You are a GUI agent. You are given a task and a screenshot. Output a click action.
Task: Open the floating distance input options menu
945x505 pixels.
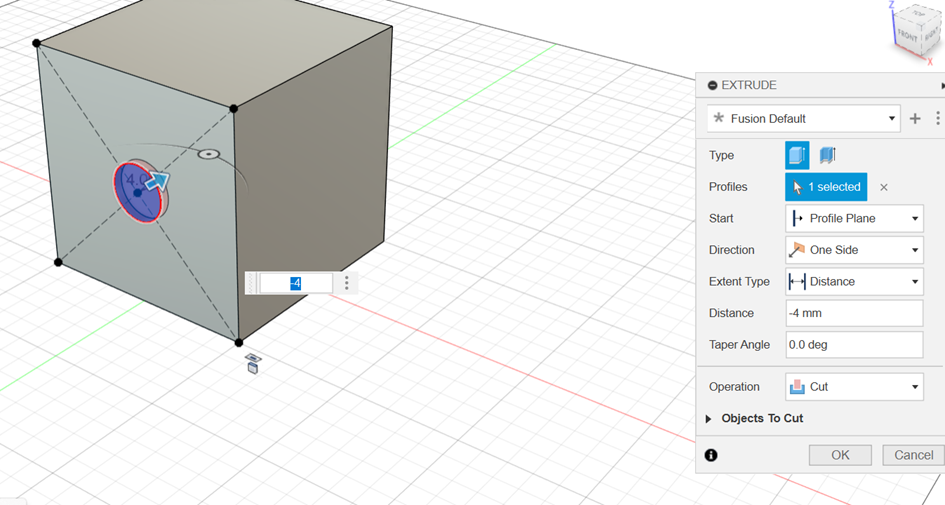(347, 283)
